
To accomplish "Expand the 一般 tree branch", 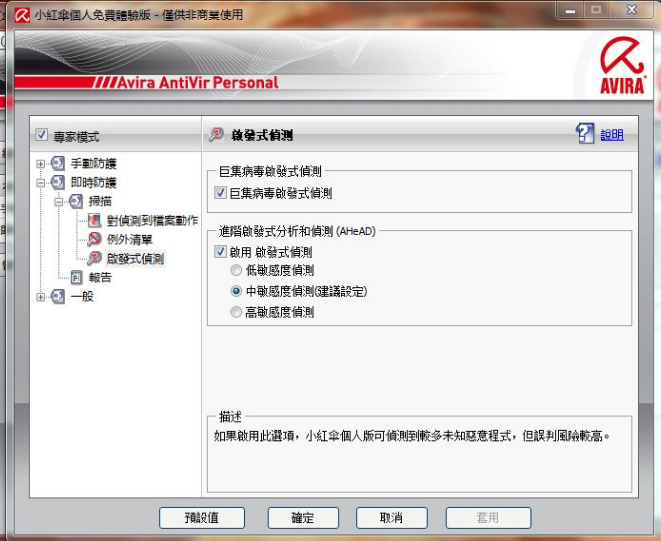I will pos(41,296).
